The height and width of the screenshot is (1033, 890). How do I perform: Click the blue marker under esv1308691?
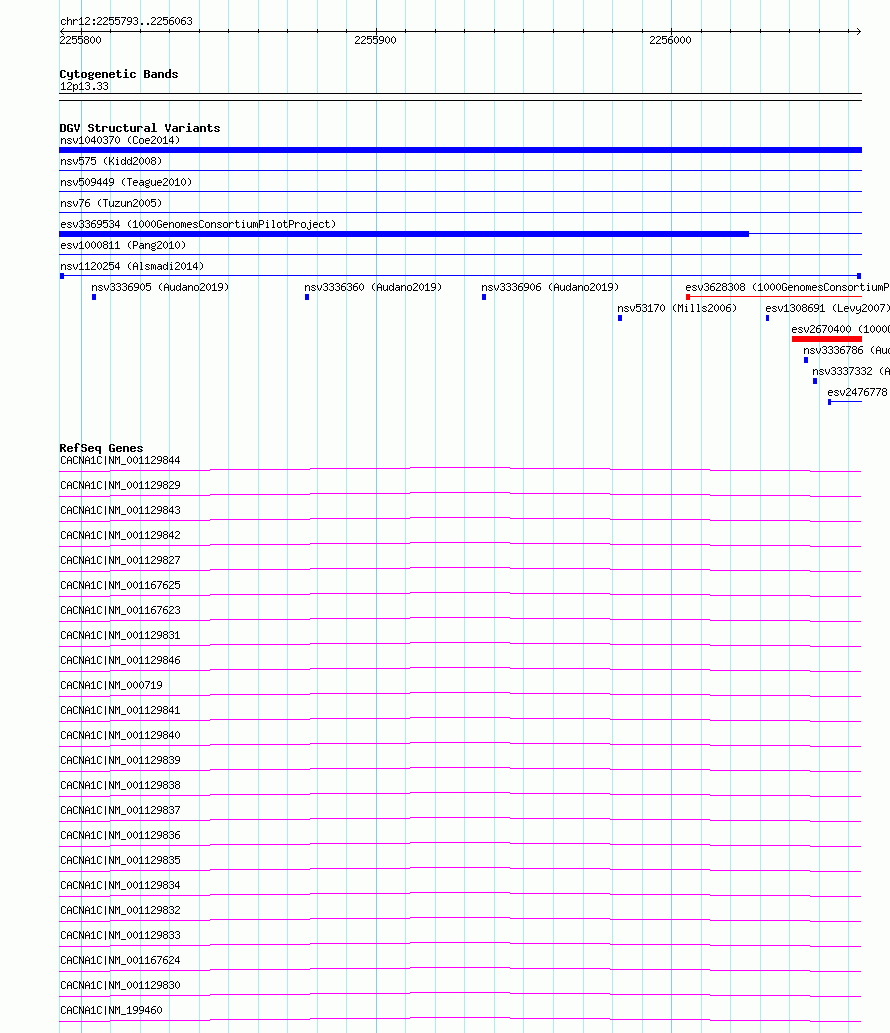pos(767,318)
